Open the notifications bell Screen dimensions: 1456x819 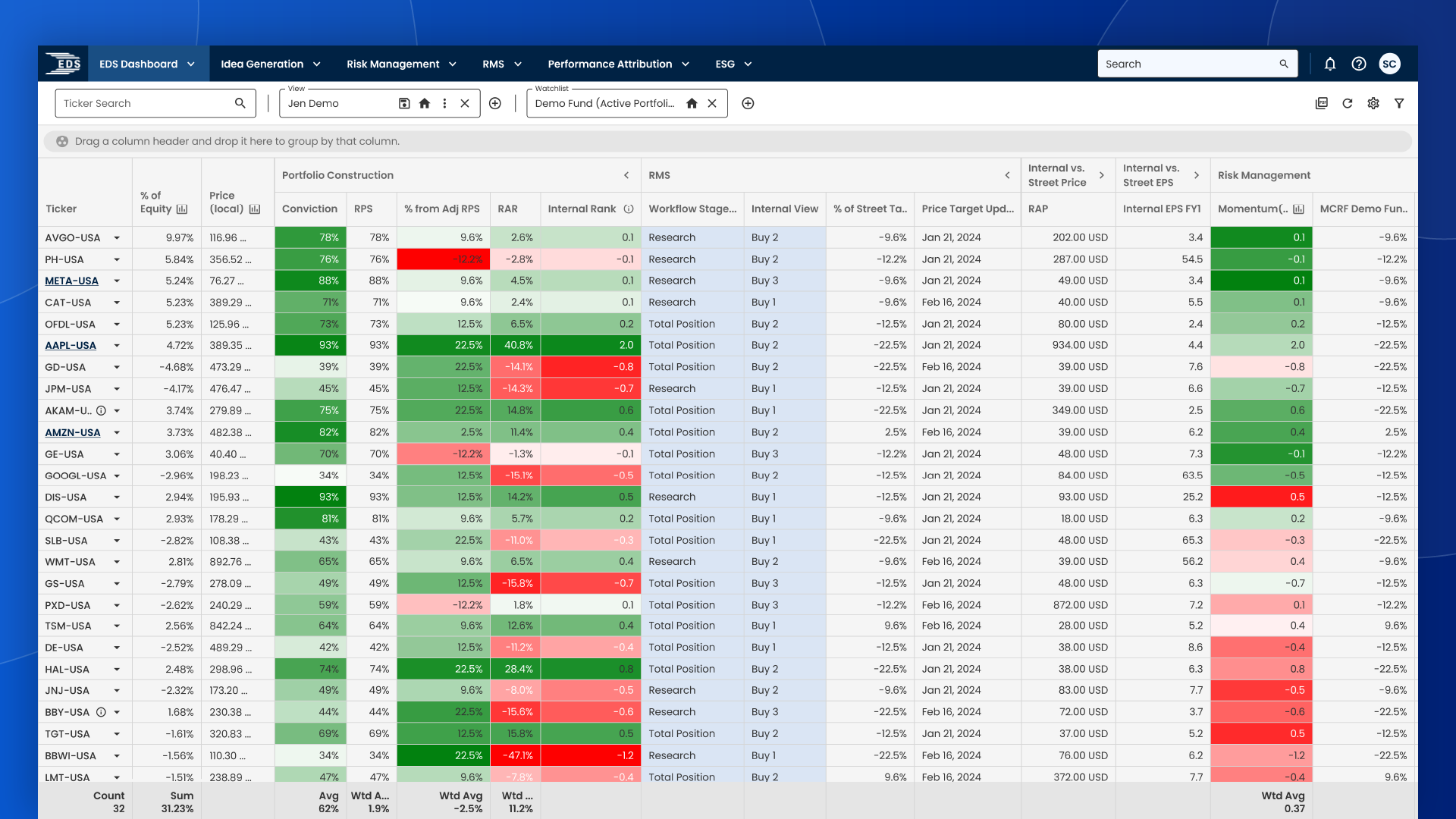coord(1330,64)
